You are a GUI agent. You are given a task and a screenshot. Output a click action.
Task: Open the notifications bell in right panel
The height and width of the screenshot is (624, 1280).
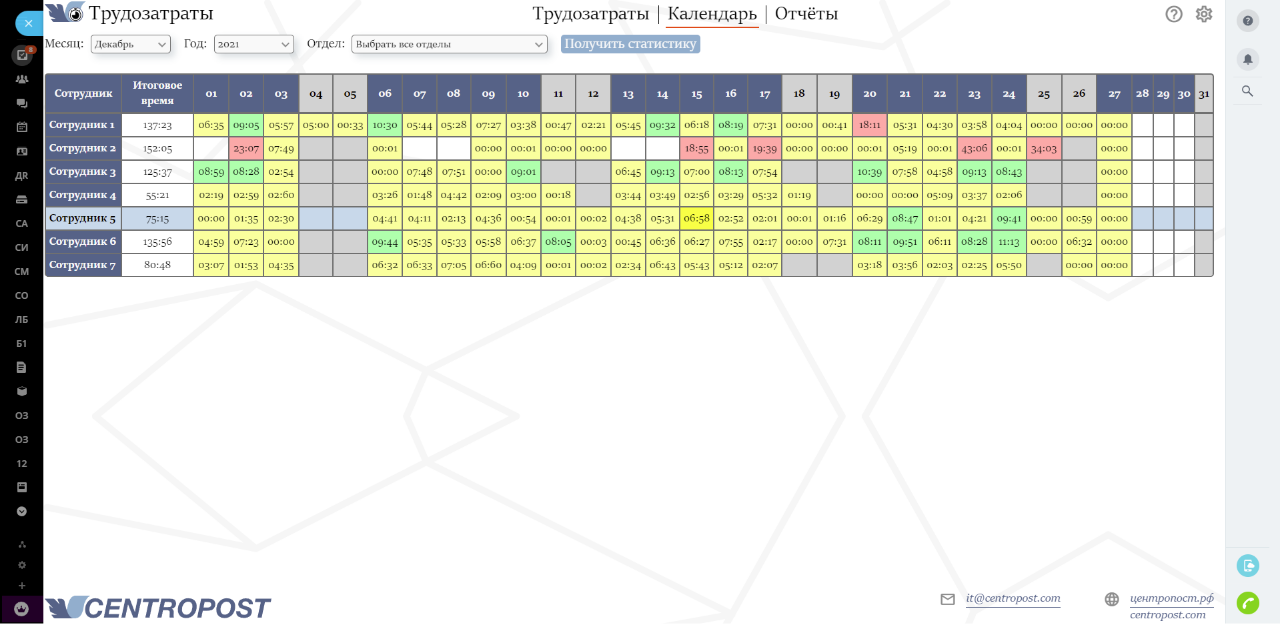1248,59
